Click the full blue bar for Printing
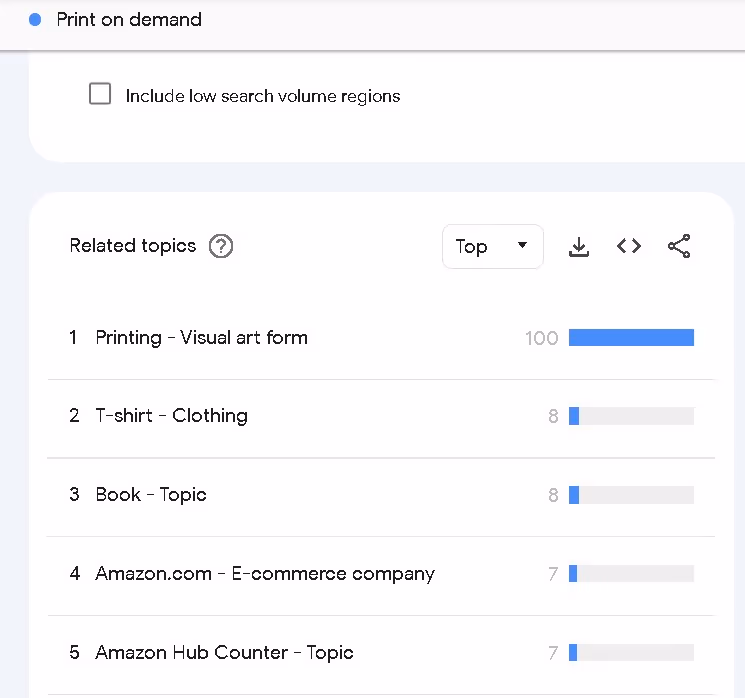Viewport: 745px width, 698px height. 631,337
